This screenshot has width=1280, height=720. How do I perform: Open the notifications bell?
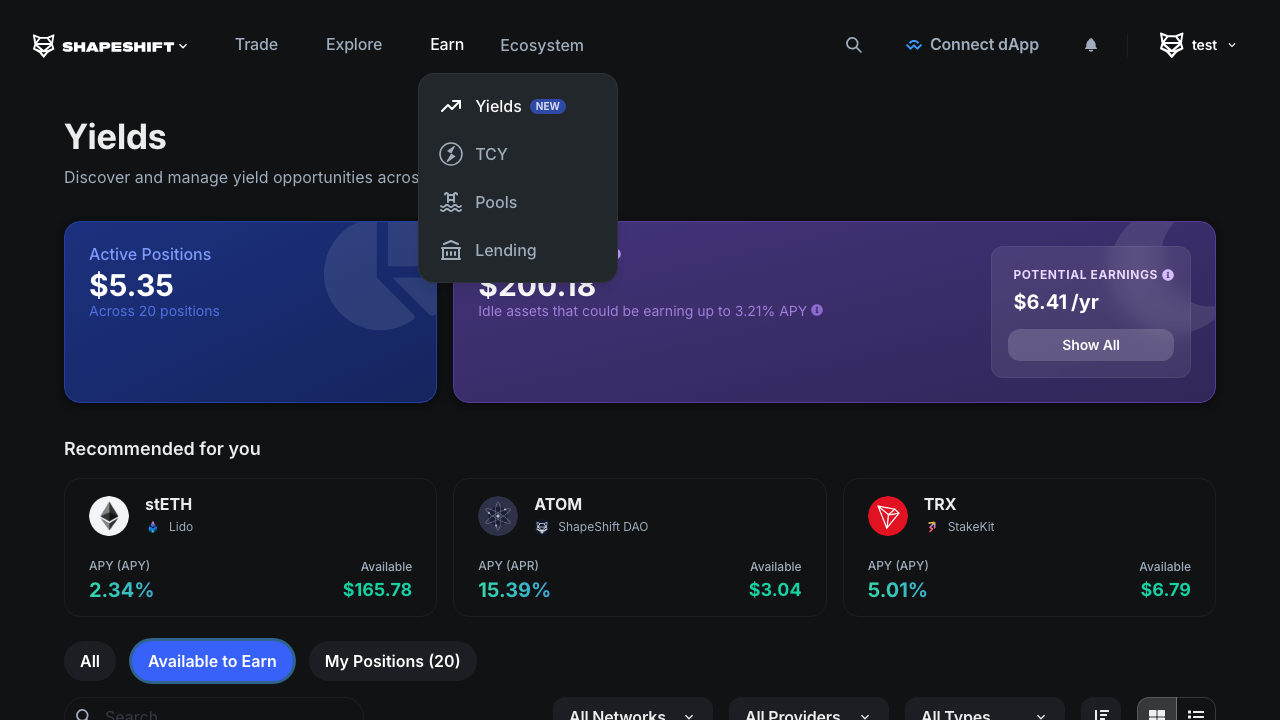[1090, 45]
